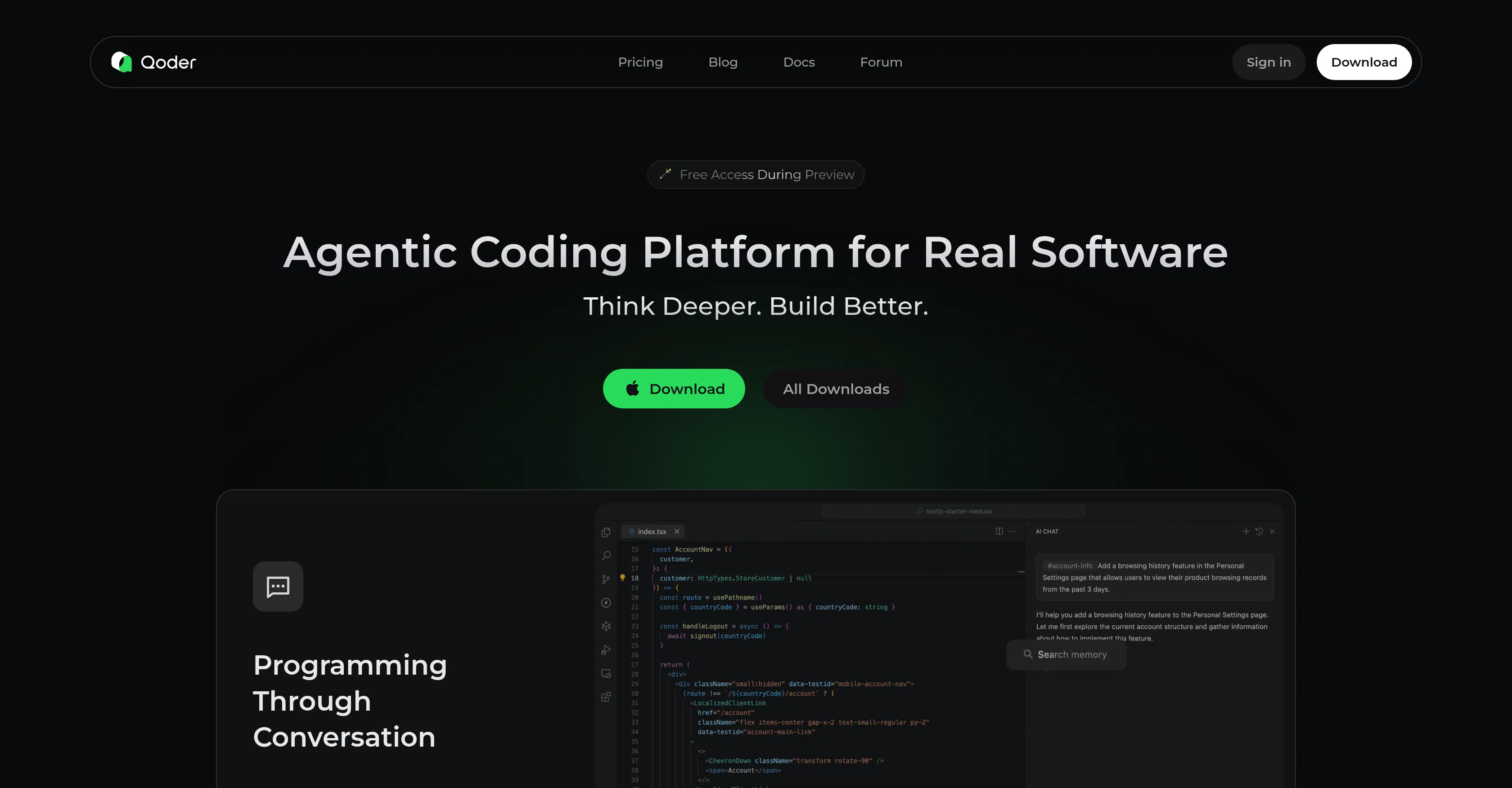Open the Run and Debug sidebar icon

point(606,649)
